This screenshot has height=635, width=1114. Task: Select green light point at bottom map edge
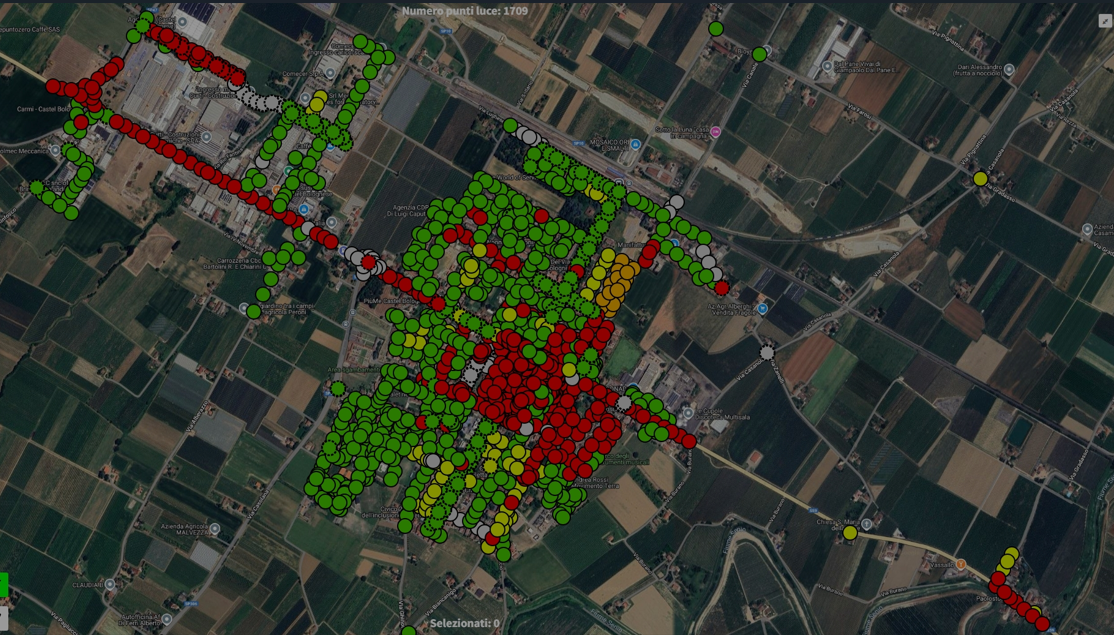click(x=408, y=631)
